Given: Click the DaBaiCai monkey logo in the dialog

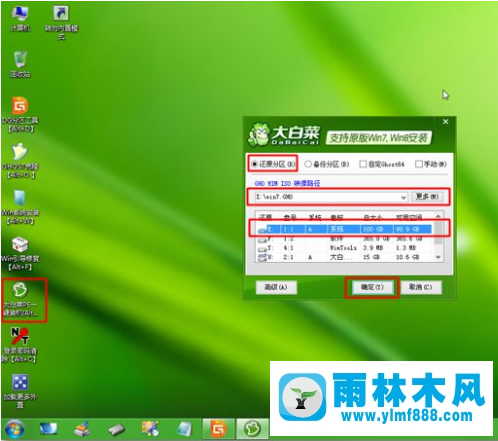Looking at the screenshot, I should click(x=258, y=135).
